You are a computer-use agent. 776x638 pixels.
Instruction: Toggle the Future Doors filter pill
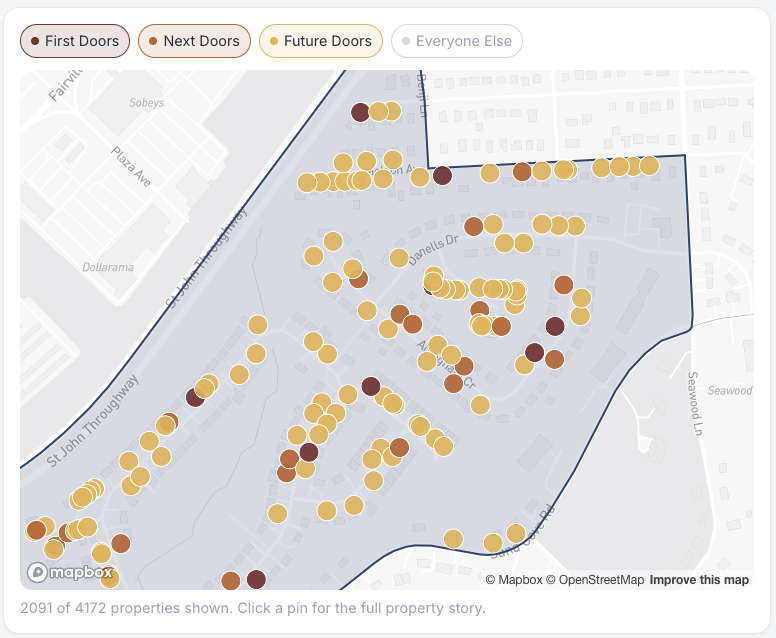(321, 41)
